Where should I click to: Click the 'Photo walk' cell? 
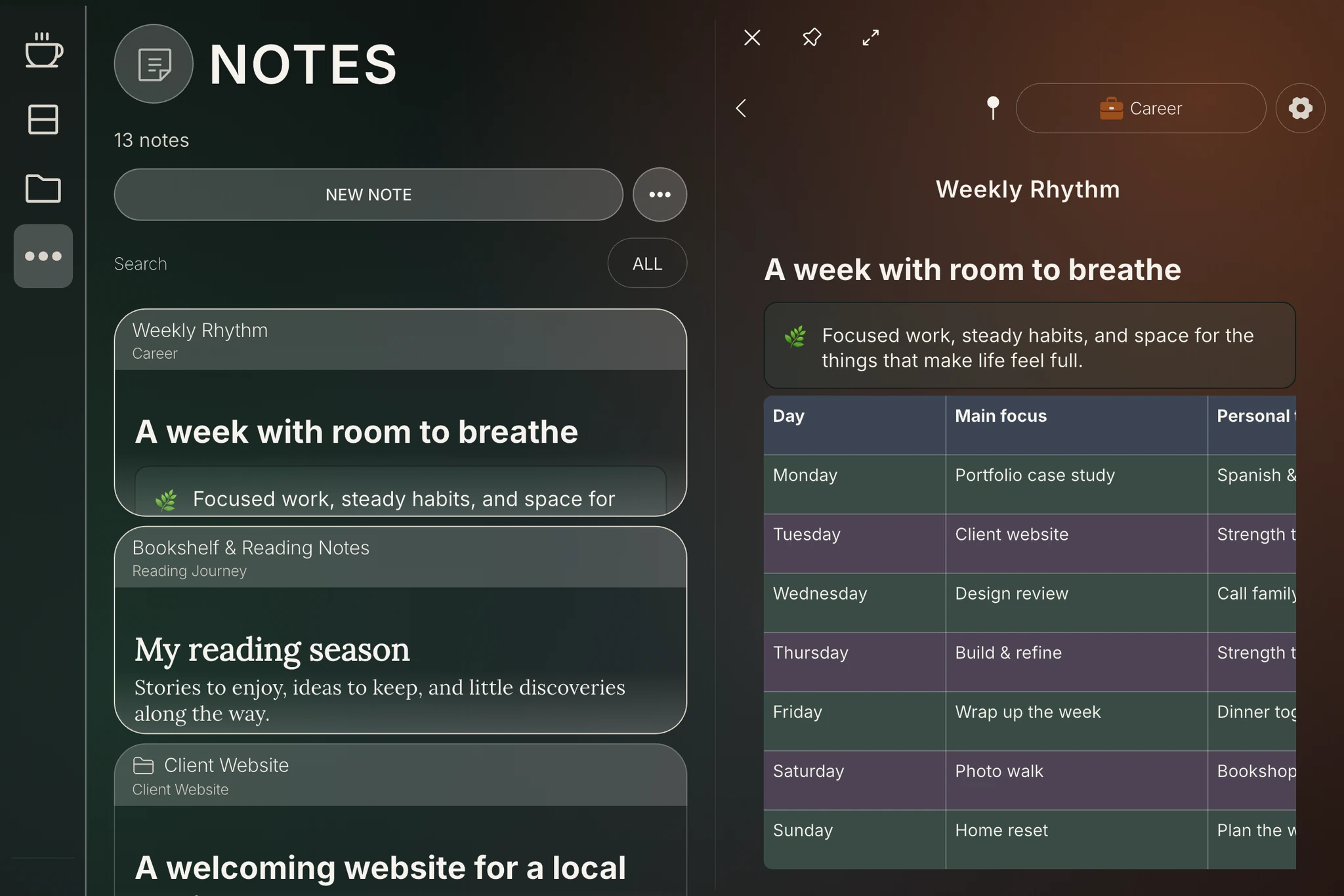click(x=1076, y=780)
